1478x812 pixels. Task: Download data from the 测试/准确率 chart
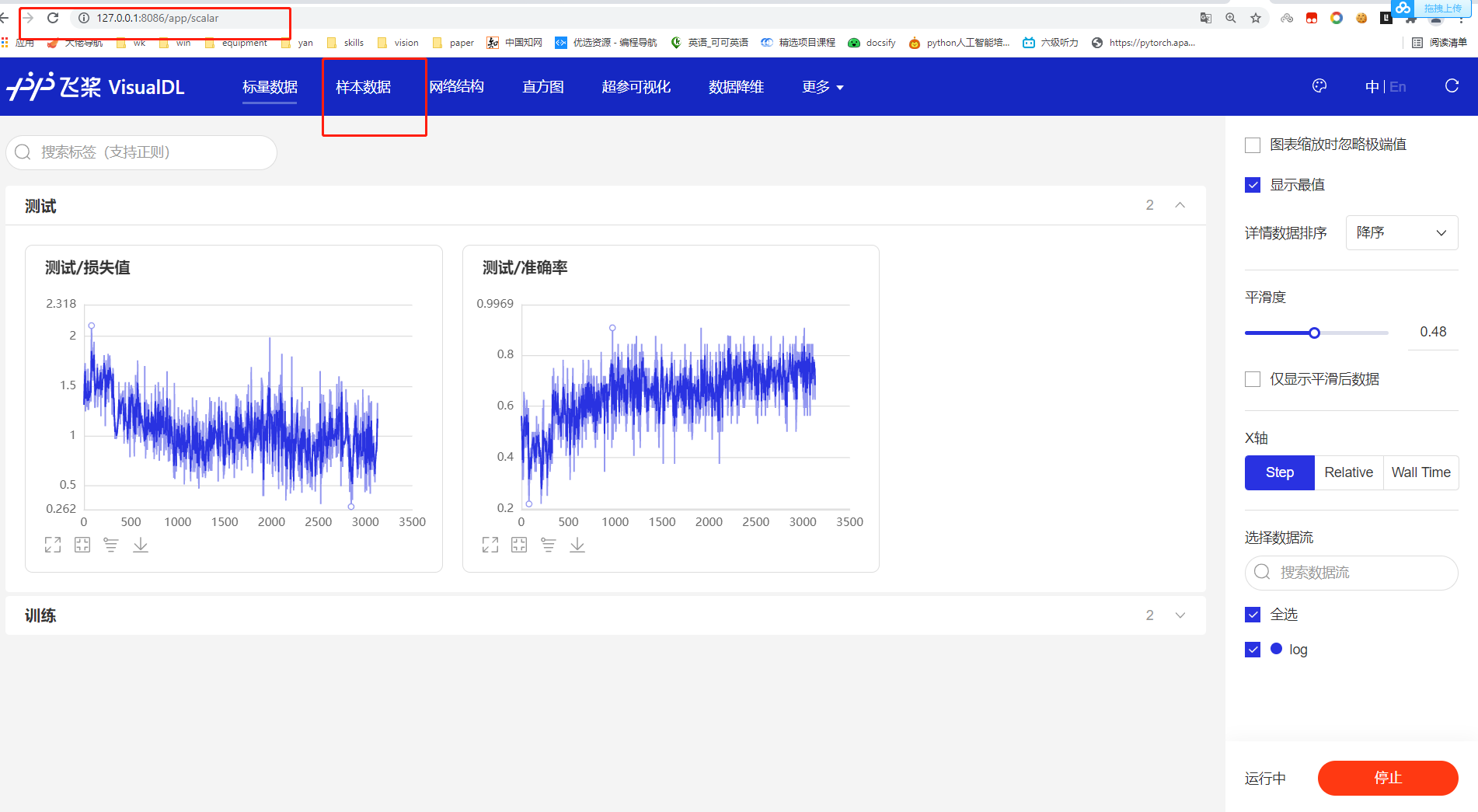[577, 545]
